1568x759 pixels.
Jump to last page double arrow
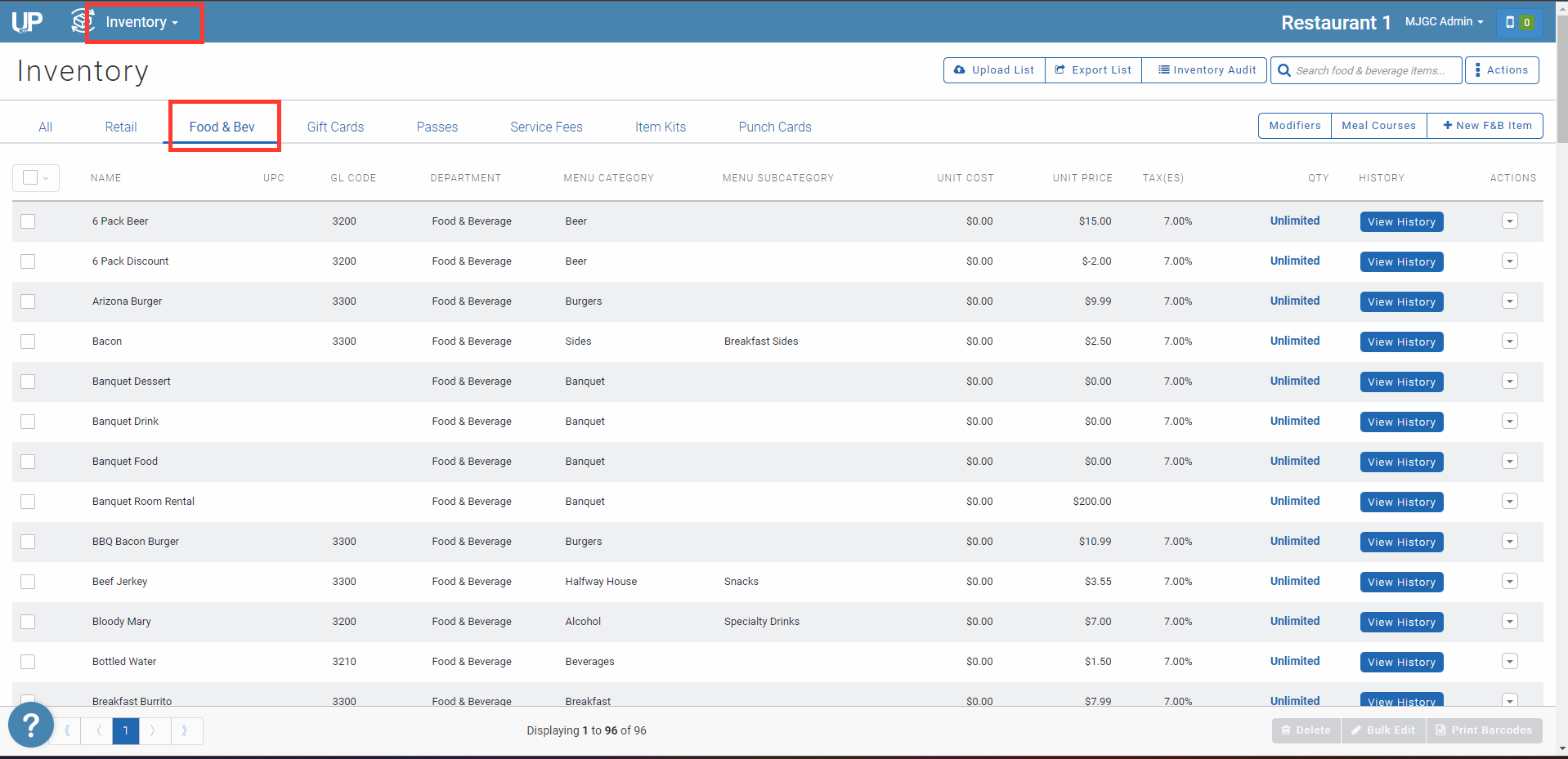[x=186, y=730]
